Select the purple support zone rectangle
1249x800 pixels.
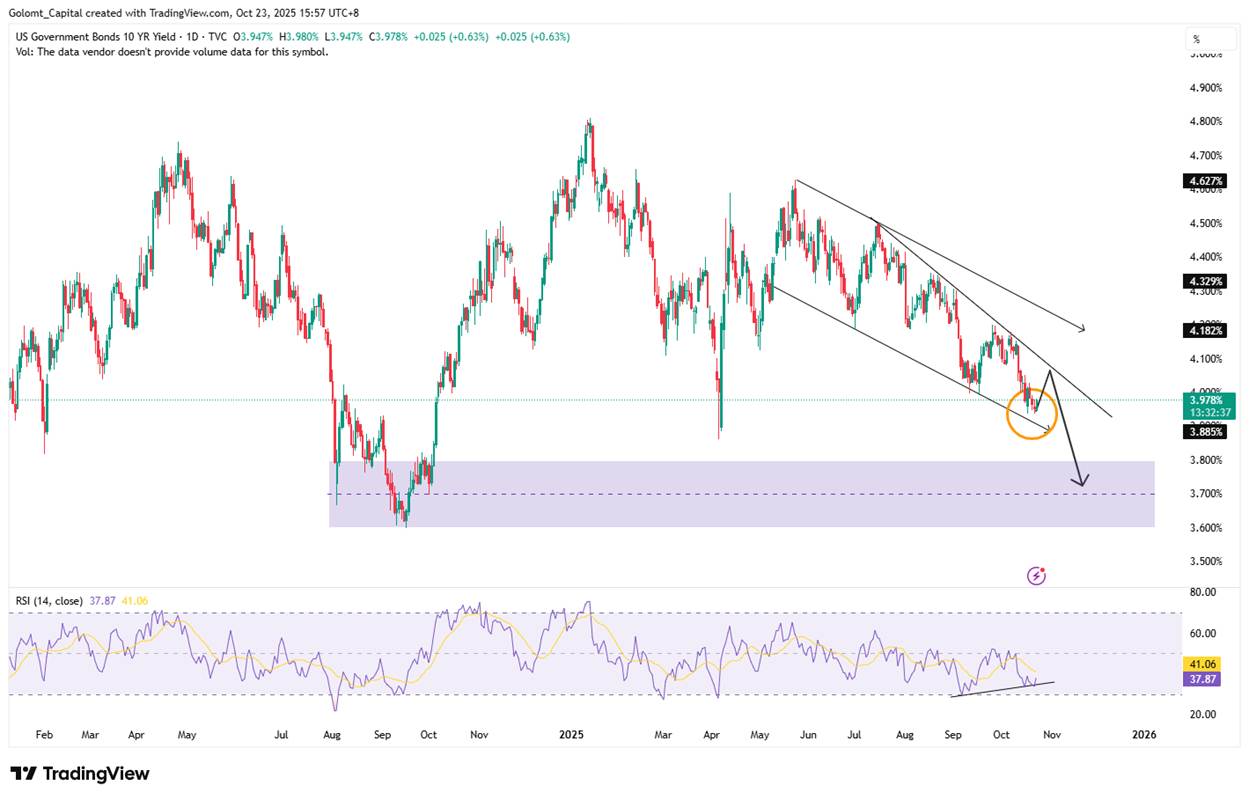point(740,510)
